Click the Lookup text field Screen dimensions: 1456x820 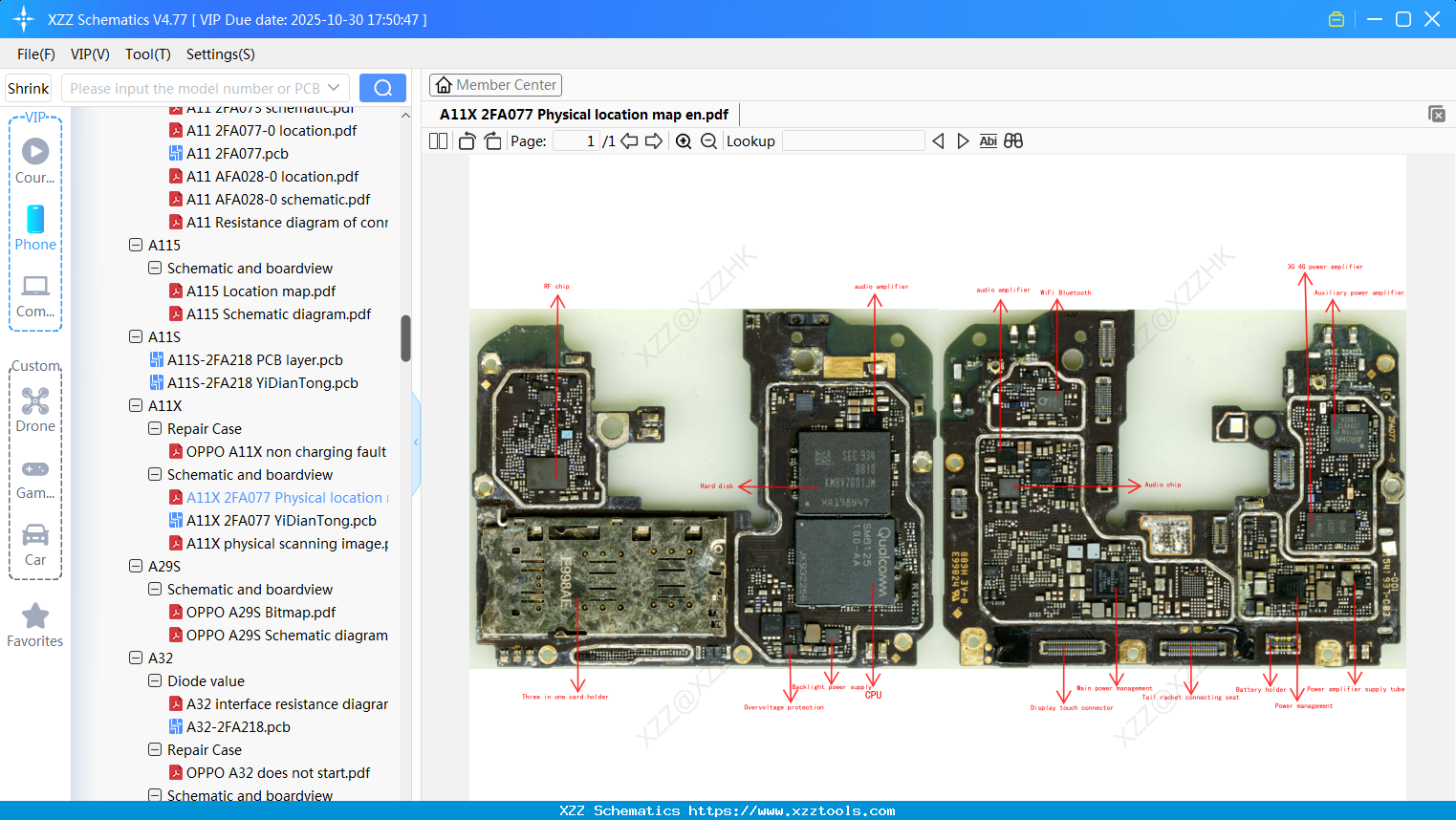tap(853, 141)
